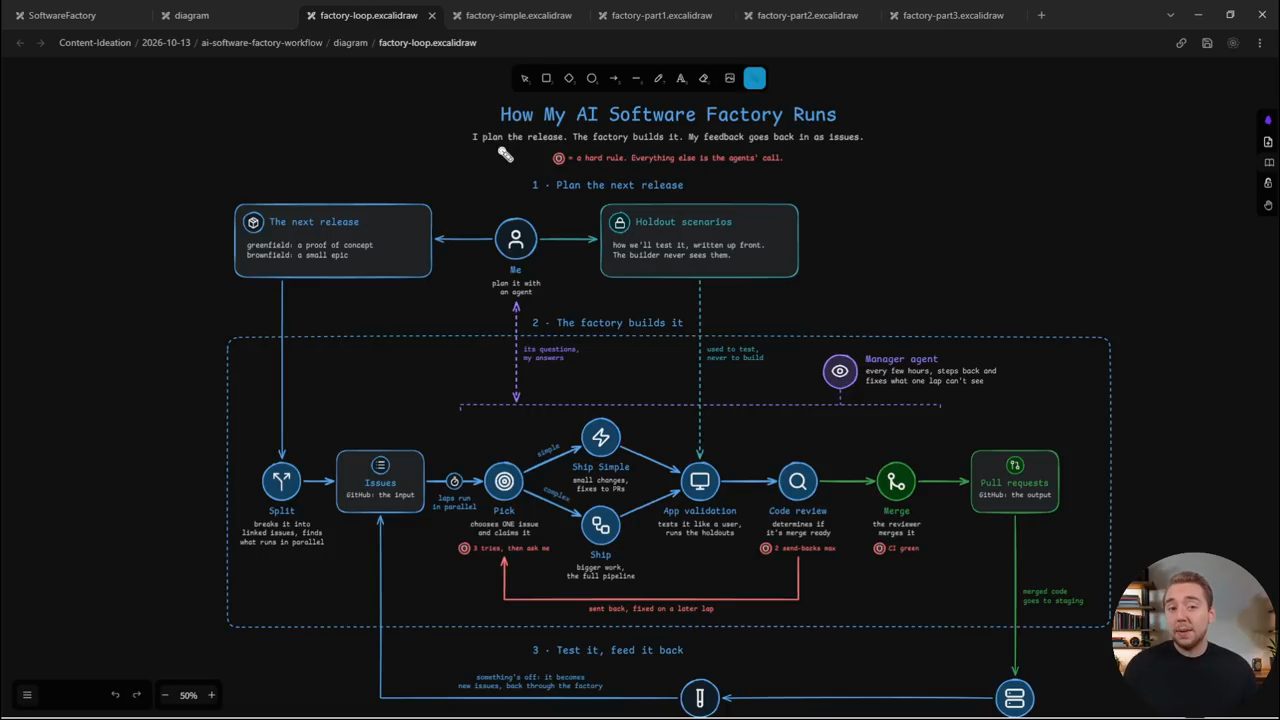Select the Diamond shape tool

click(569, 78)
